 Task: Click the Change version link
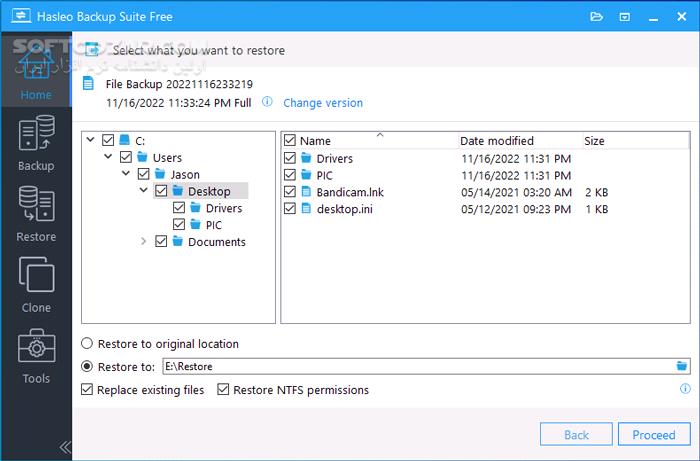323,103
